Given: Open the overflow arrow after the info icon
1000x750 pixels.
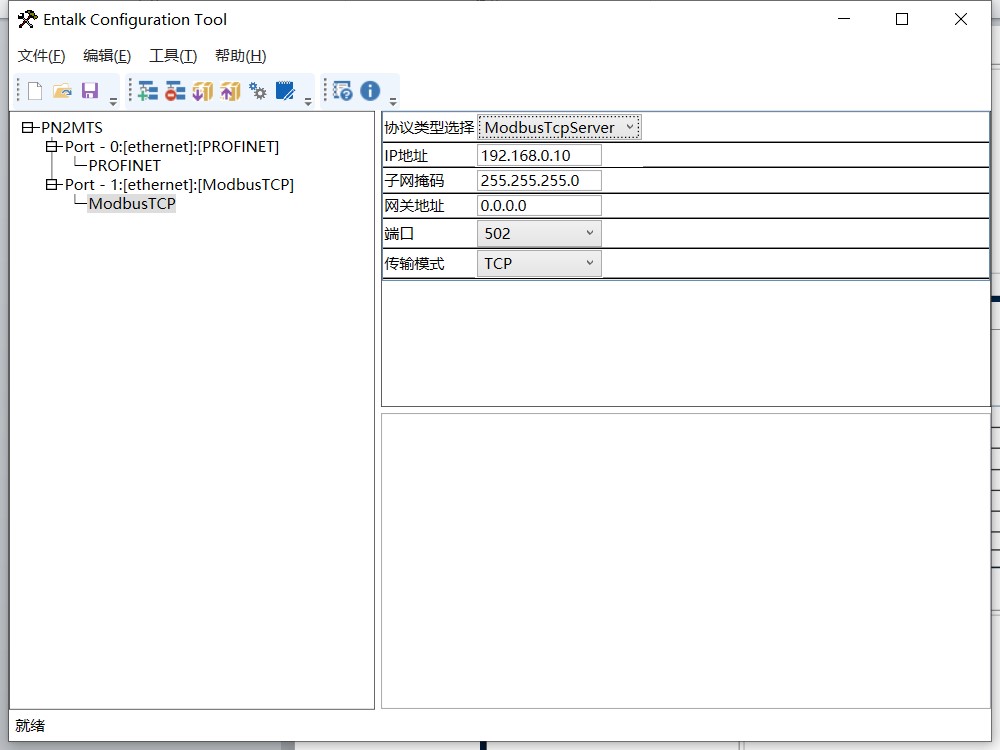Looking at the screenshot, I should (x=393, y=101).
